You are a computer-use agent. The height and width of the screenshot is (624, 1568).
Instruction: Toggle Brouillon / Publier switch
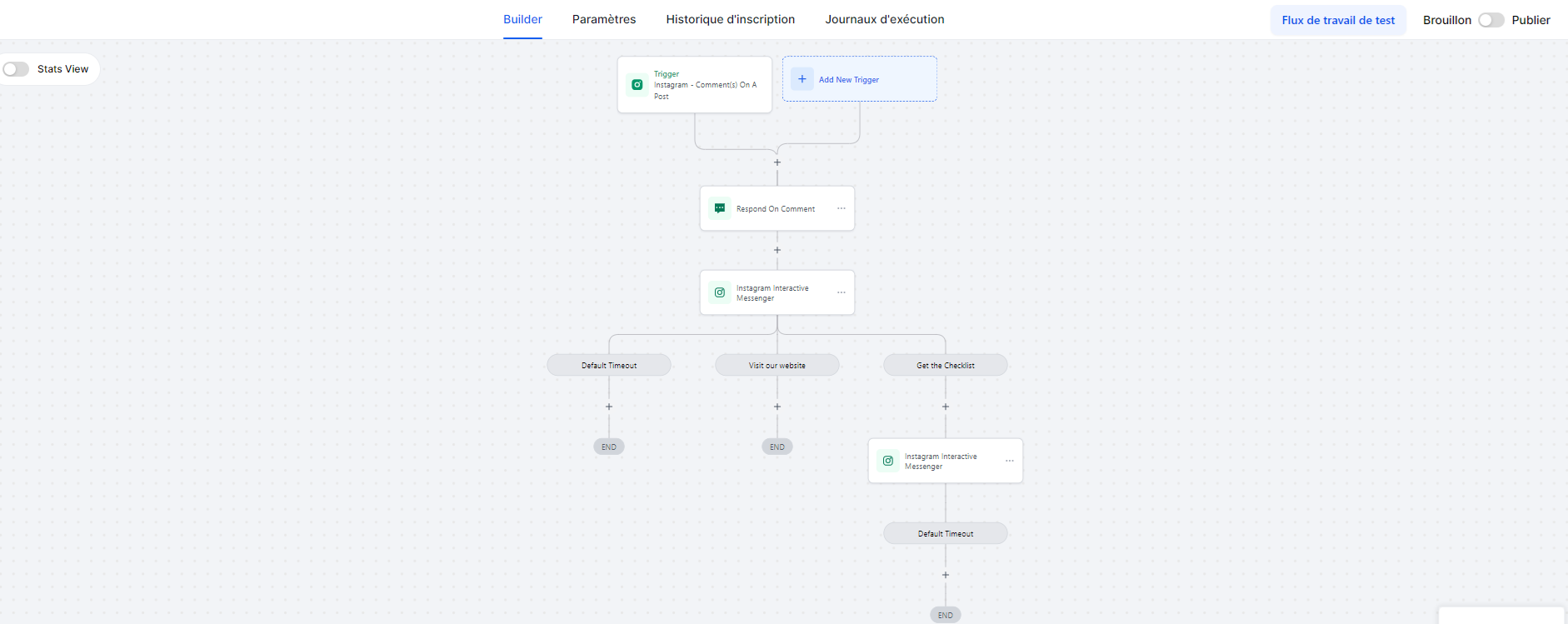tap(1491, 20)
